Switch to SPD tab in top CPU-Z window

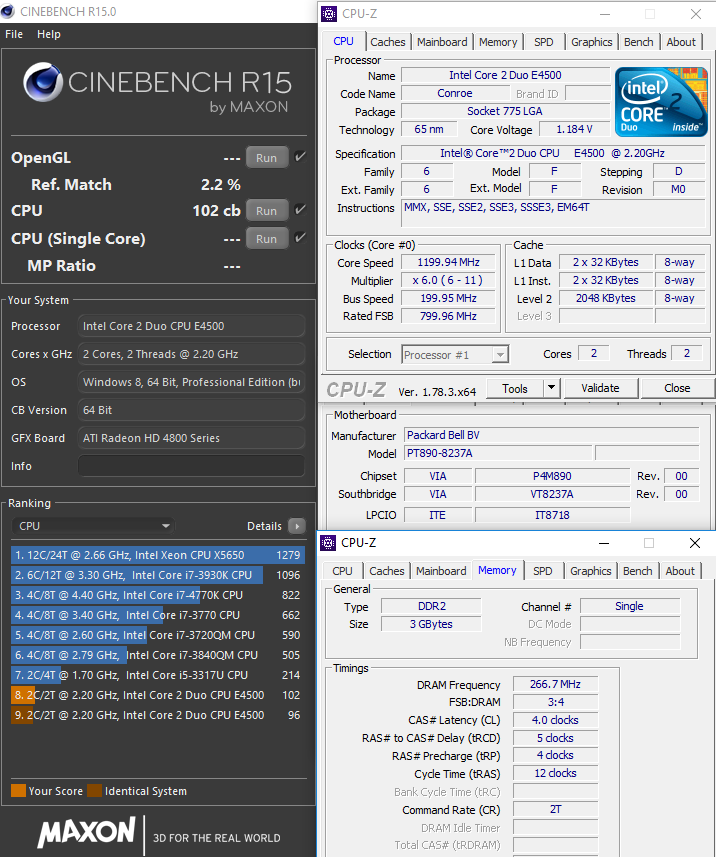coord(543,42)
